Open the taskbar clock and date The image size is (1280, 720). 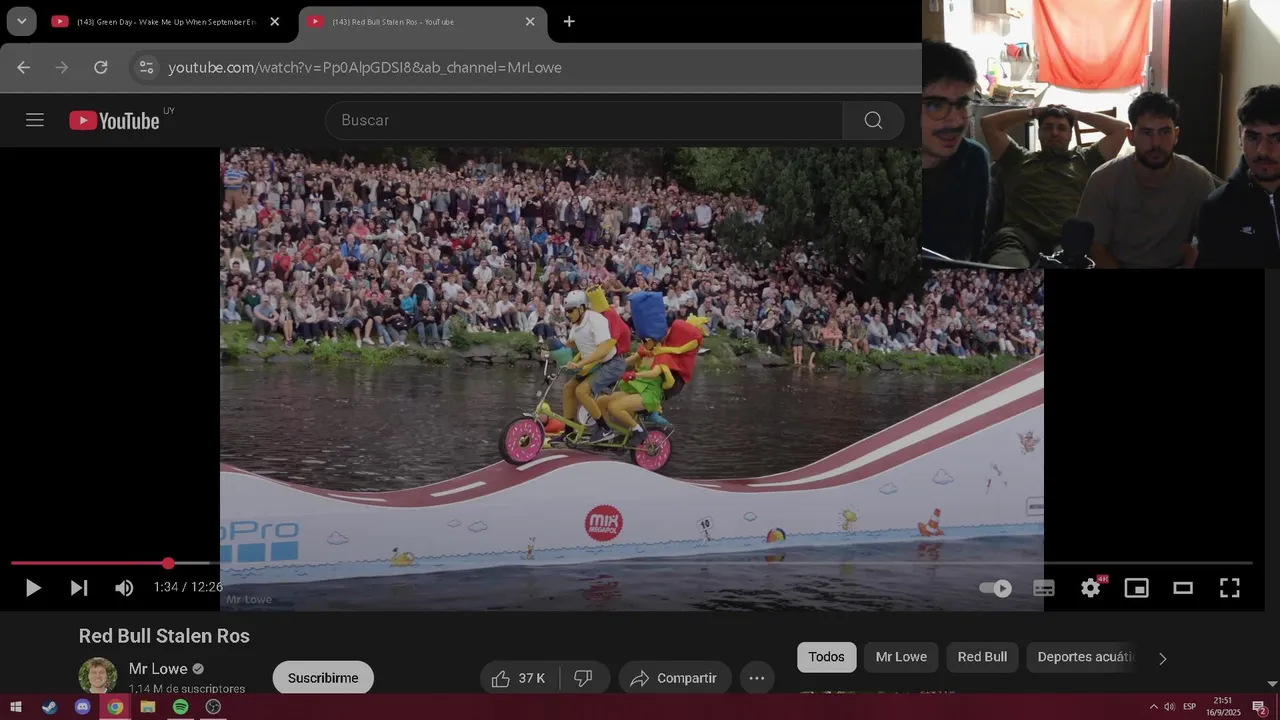click(1223, 707)
